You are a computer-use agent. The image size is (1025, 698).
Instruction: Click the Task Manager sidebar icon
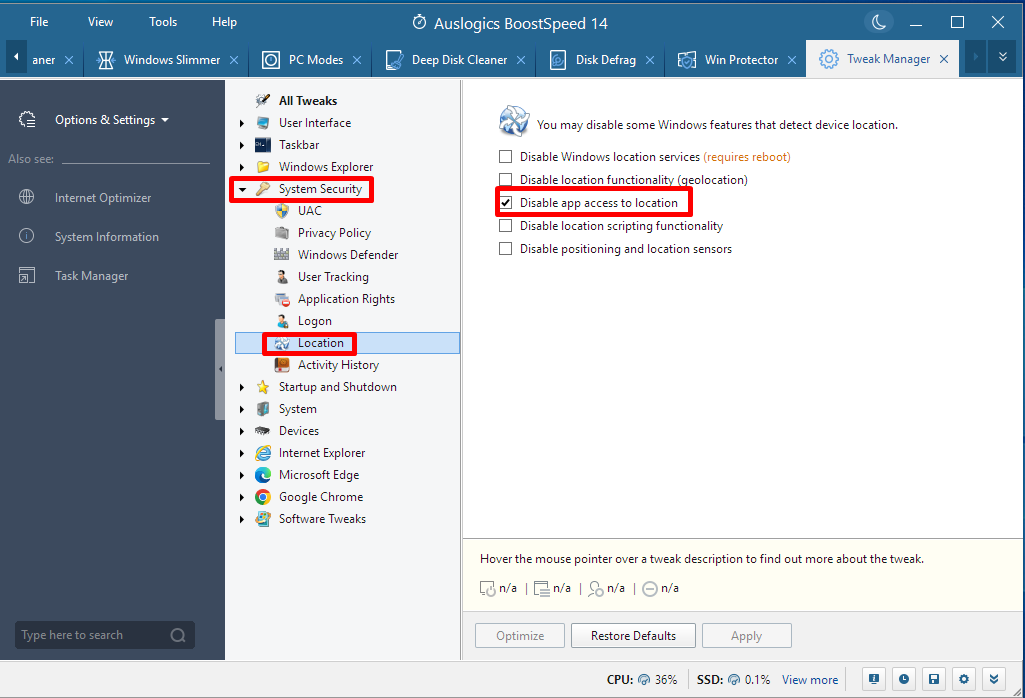pyautogui.click(x=27, y=275)
